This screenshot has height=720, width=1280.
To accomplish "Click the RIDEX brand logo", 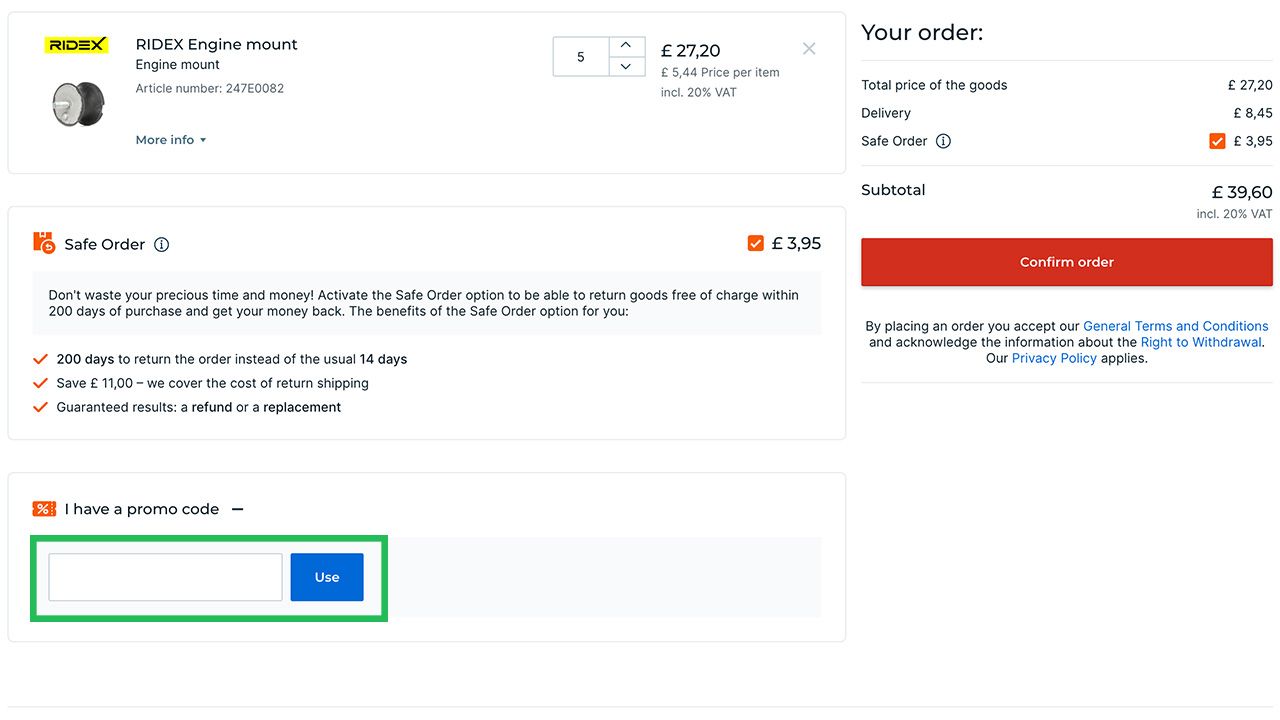I will click(x=77, y=45).
